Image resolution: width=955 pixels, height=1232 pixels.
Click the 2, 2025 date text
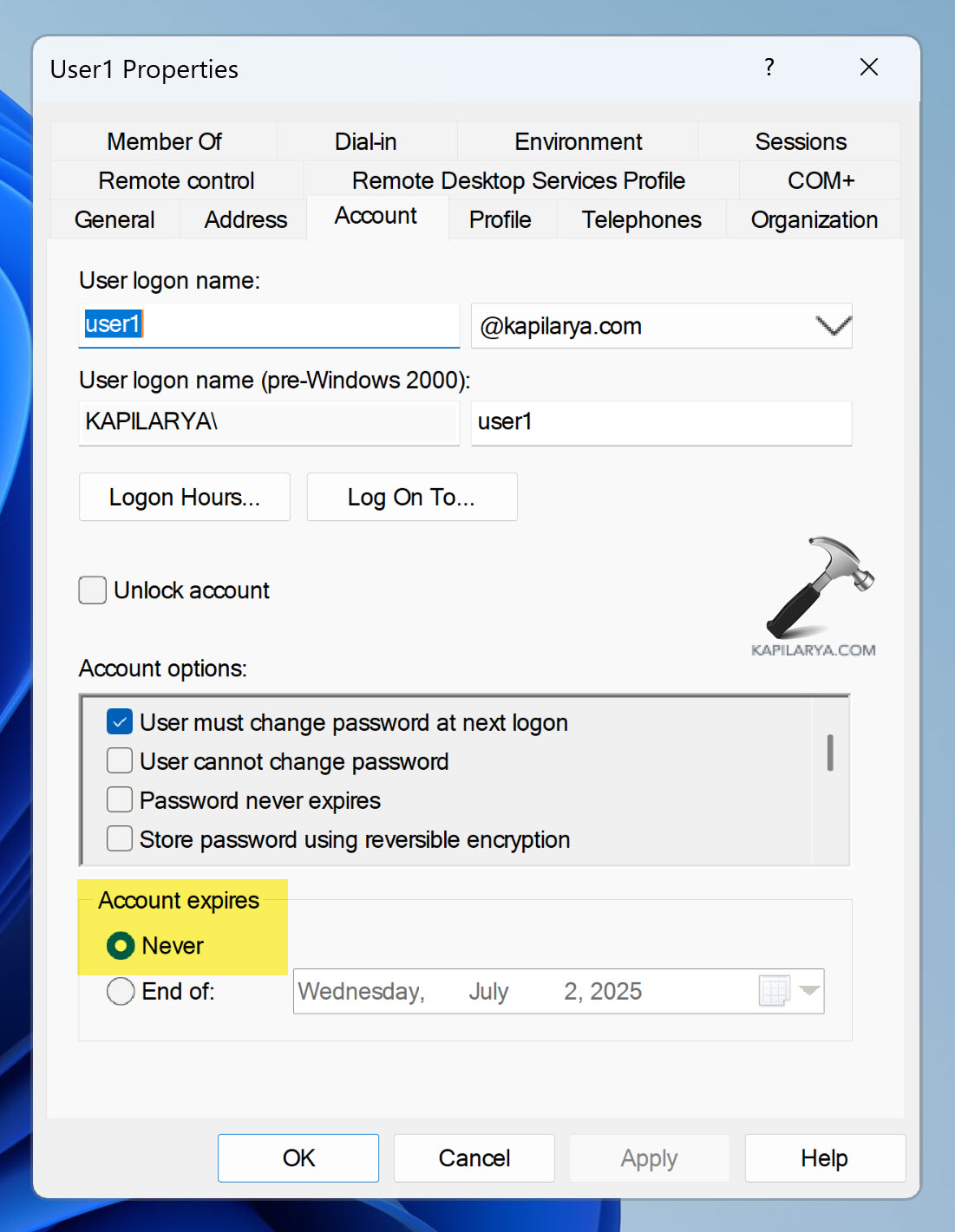pyautogui.click(x=603, y=991)
